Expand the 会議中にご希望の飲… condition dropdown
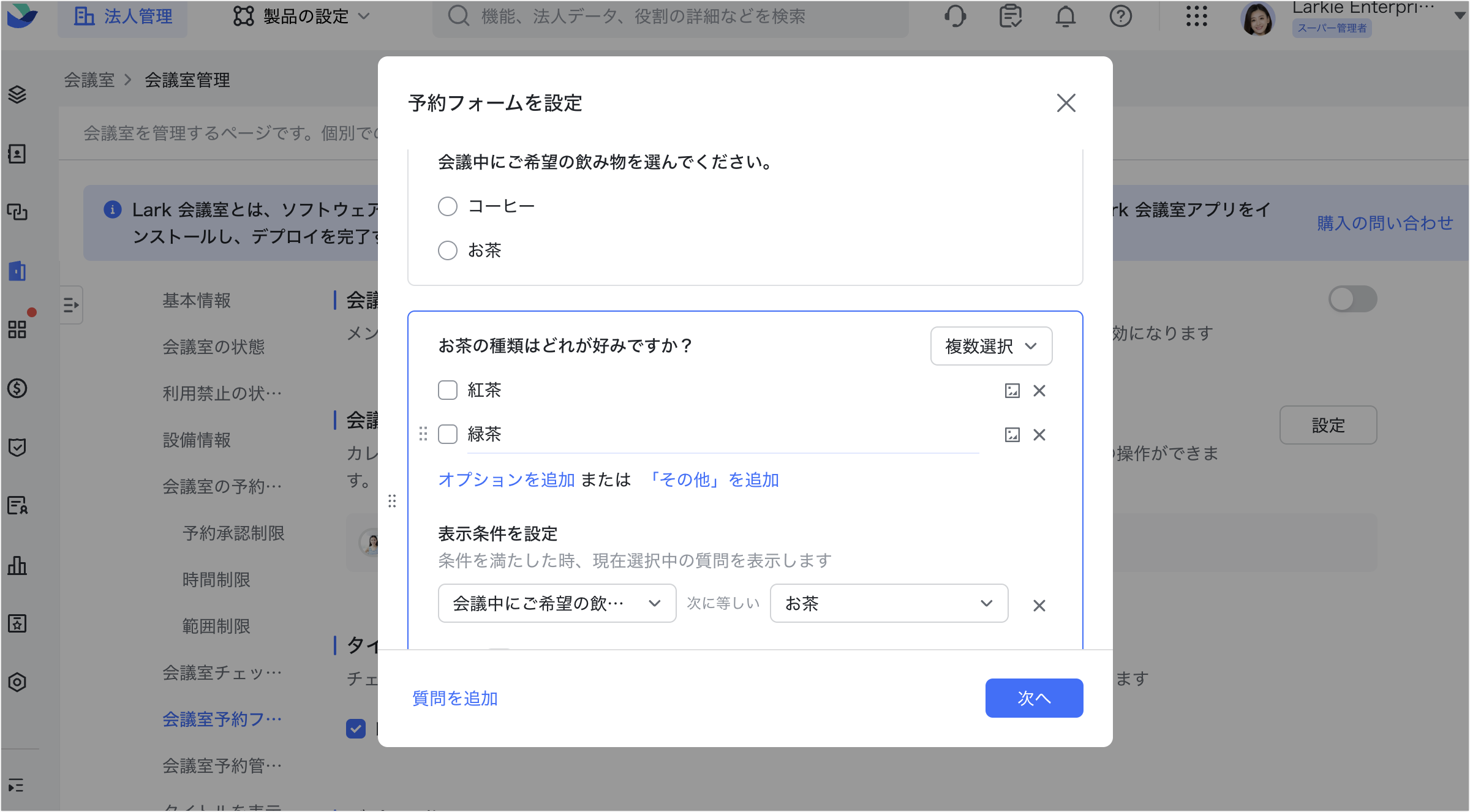The image size is (1470, 812). point(557,603)
